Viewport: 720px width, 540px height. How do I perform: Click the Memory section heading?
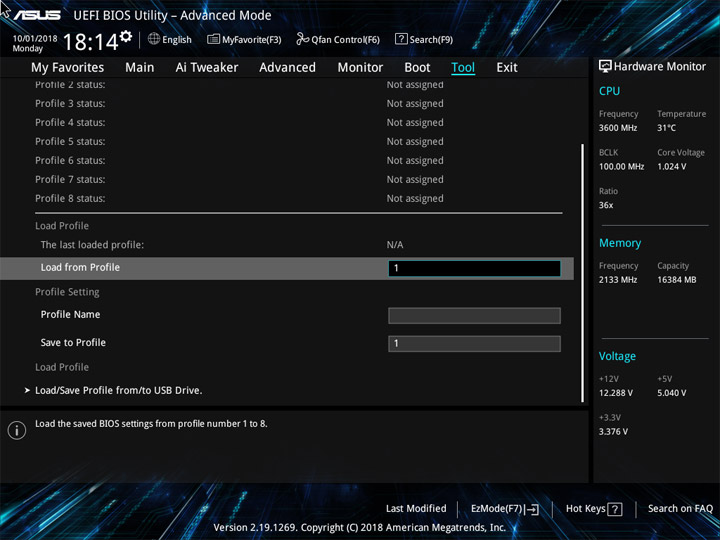620,243
